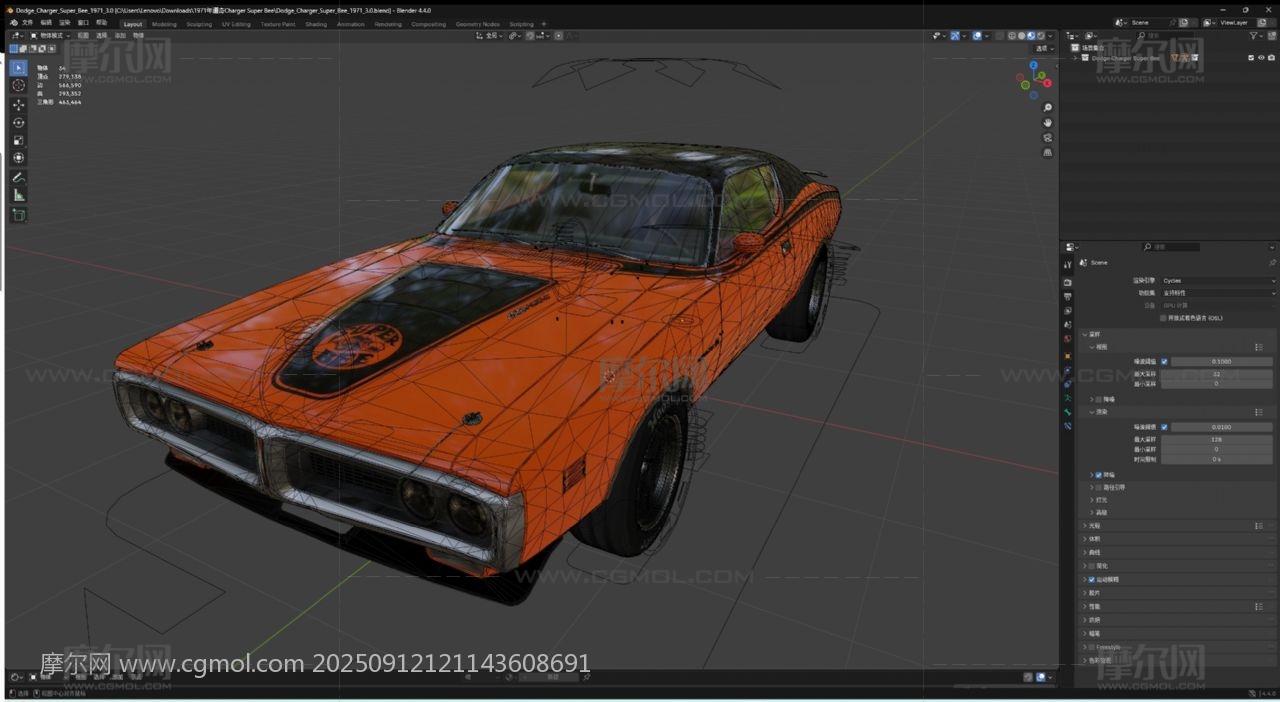This screenshot has width=1280, height=702.
Task: Open the Tool properties tab icon
Action: click(x=1068, y=264)
